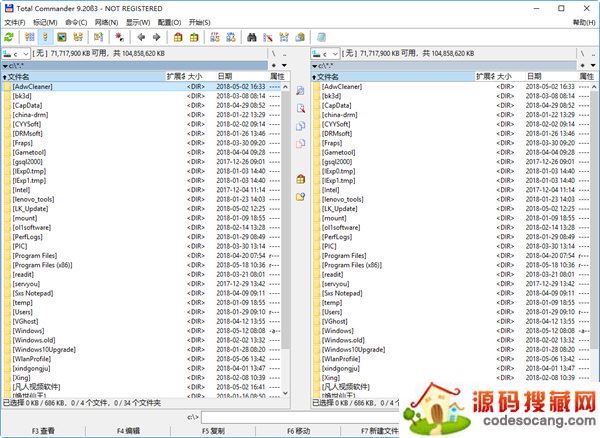Open left panel directory history arrow
The height and width of the screenshot is (438, 600).
coord(284,65)
